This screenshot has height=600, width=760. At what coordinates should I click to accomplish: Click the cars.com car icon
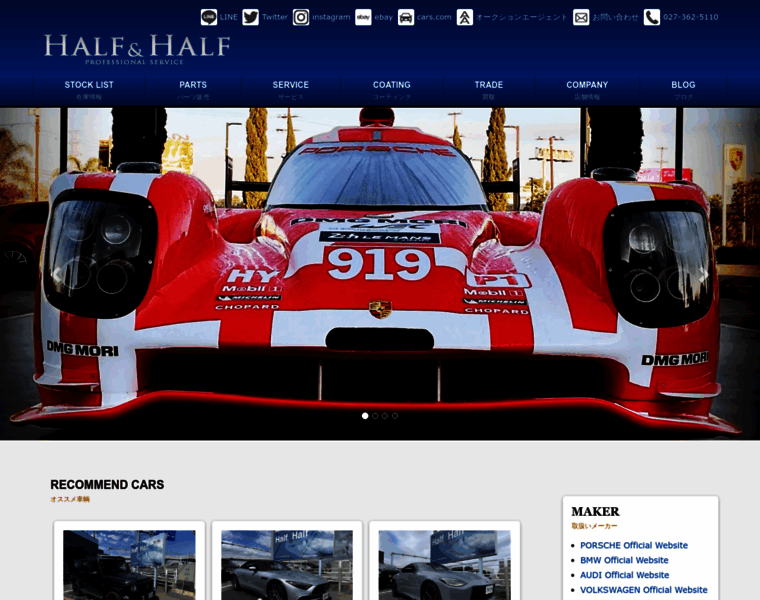(406, 17)
